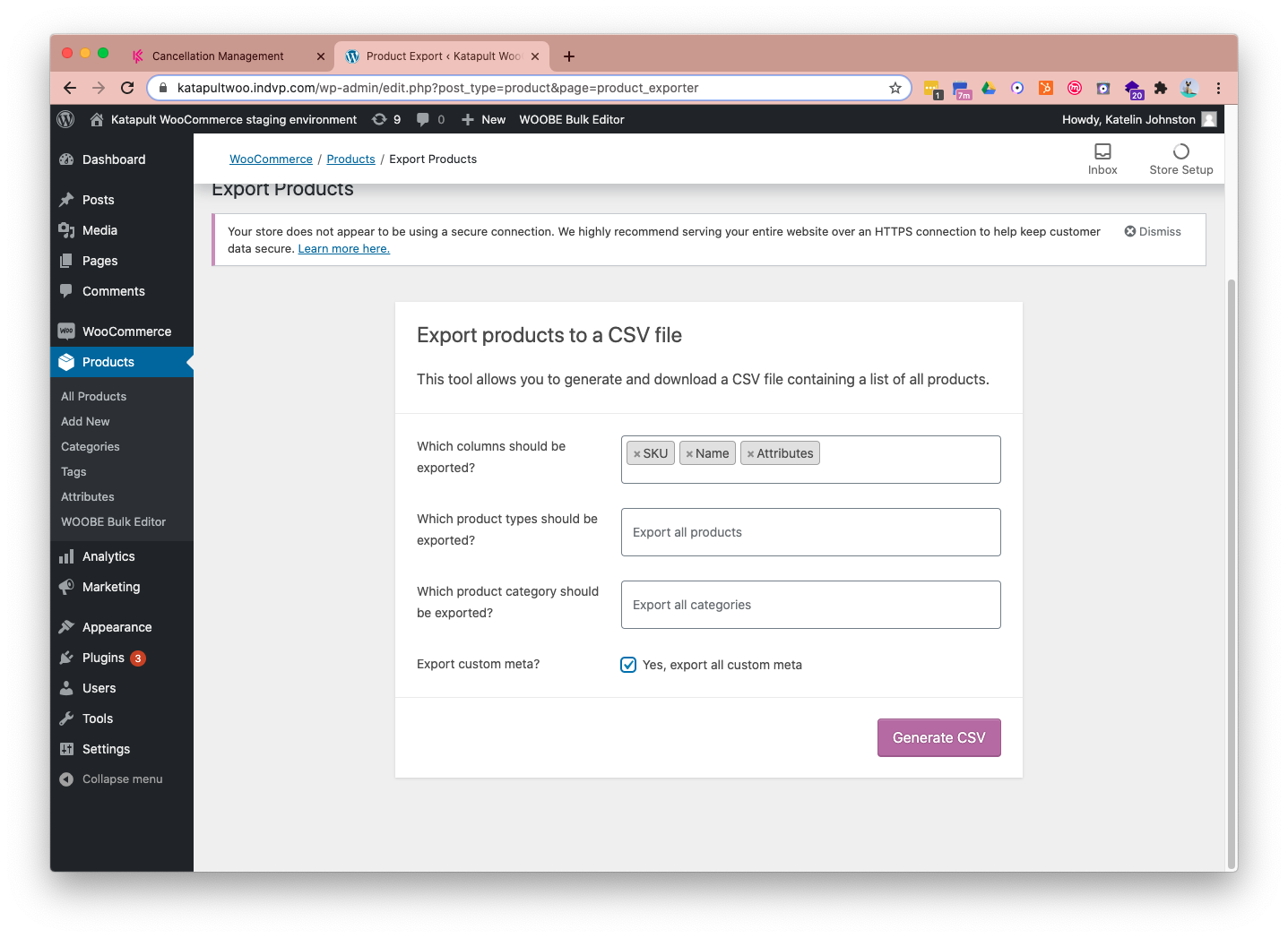This screenshot has width=1288, height=938.
Task: Click the Posts pin icon
Action: [x=66, y=200]
